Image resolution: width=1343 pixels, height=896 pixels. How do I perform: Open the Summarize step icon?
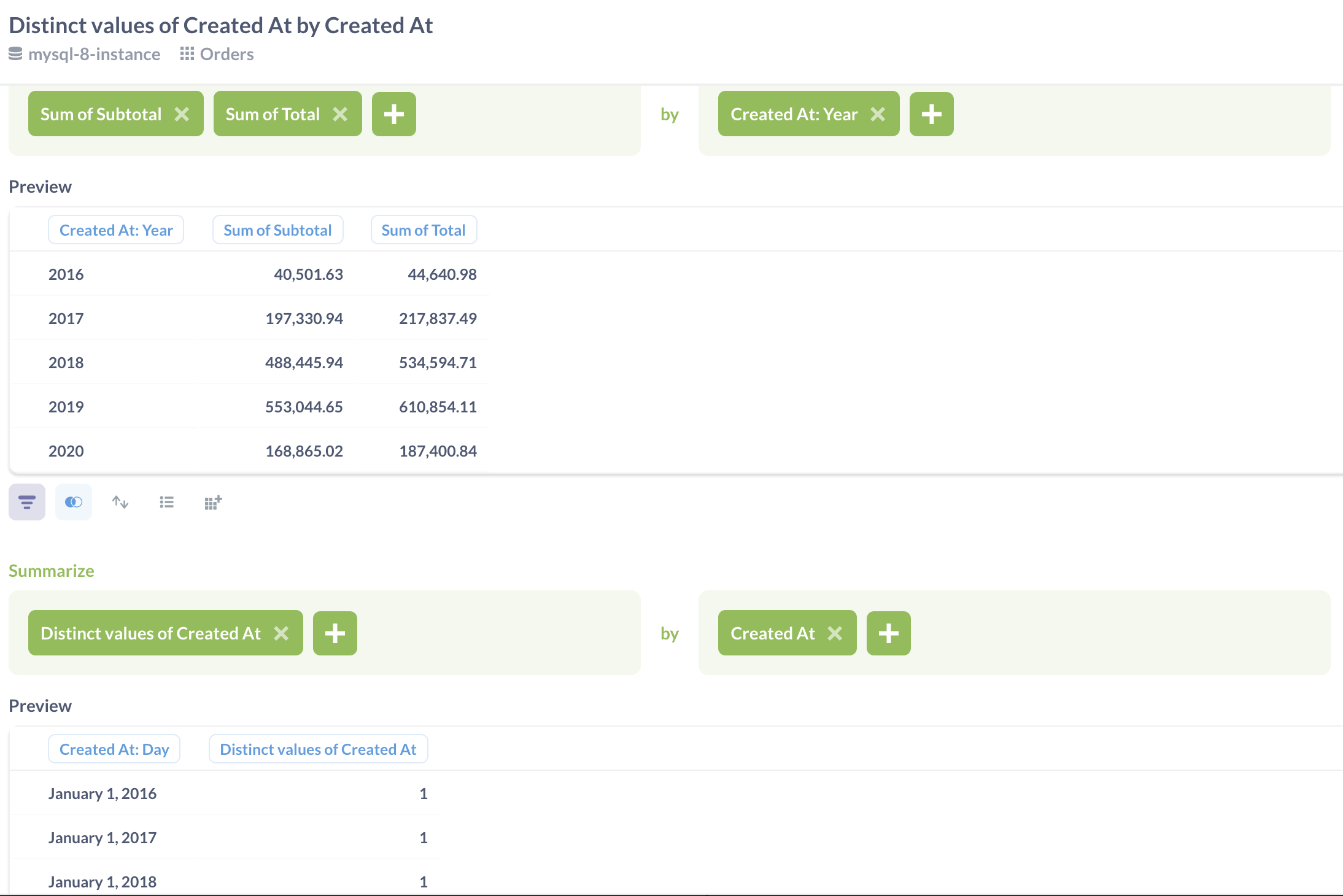[x=26, y=502]
